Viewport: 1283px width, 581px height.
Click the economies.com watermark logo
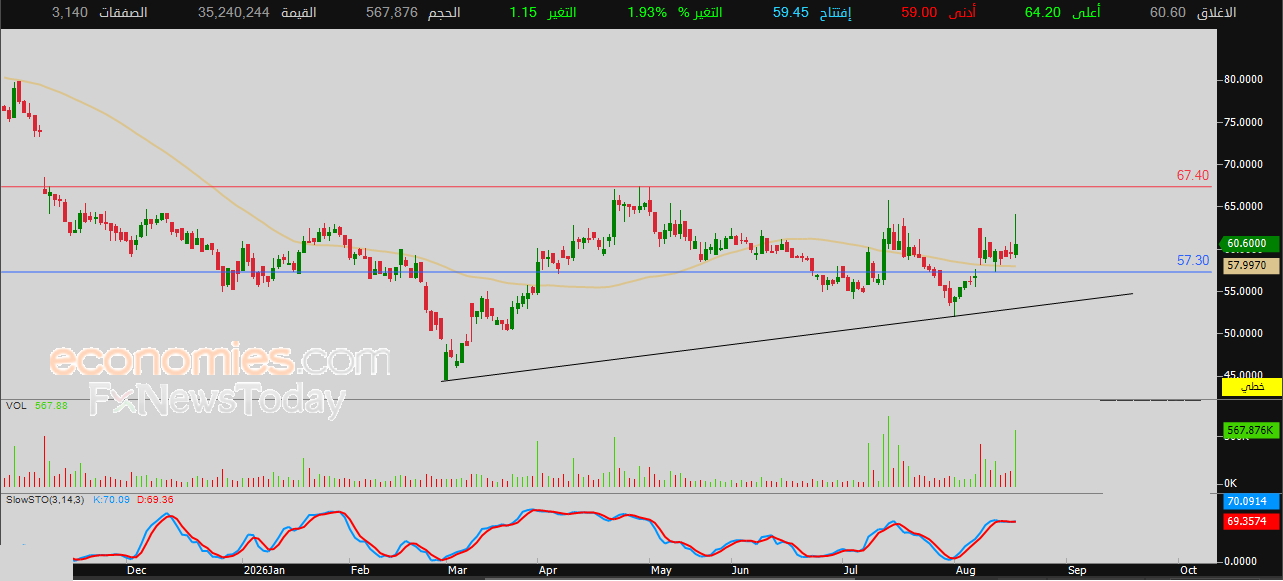click(x=220, y=360)
